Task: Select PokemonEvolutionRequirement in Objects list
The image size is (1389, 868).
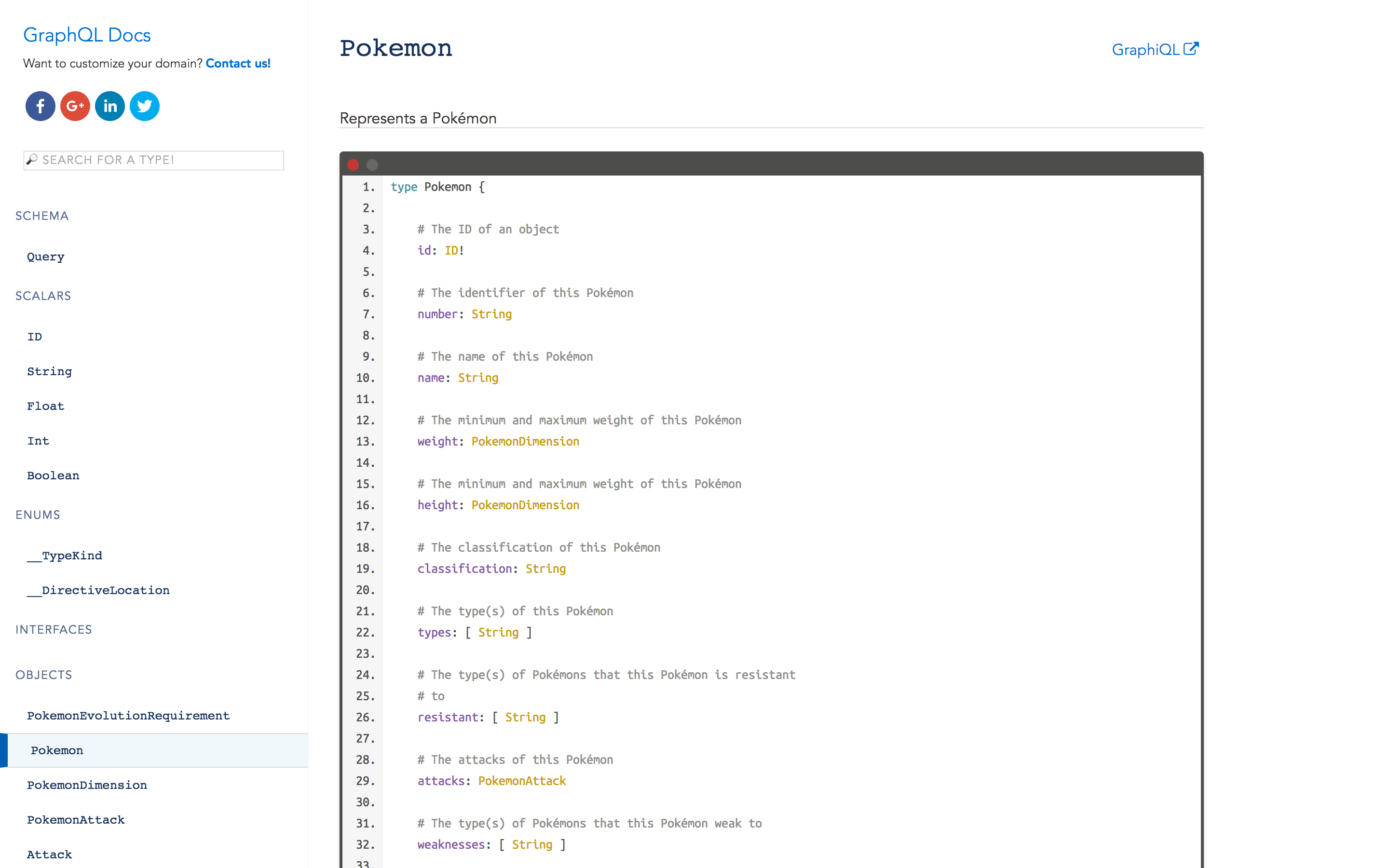Action: [x=128, y=716]
